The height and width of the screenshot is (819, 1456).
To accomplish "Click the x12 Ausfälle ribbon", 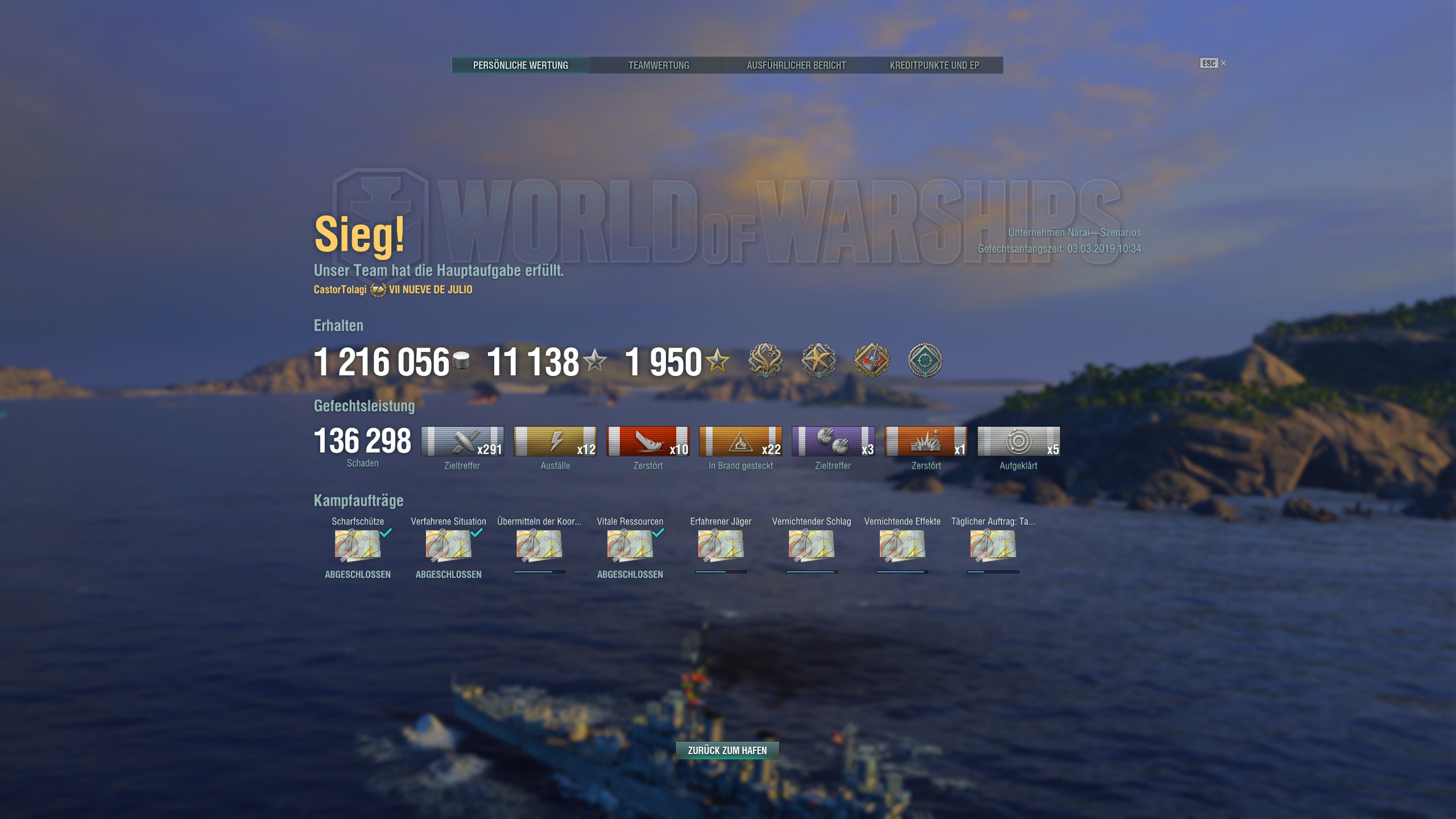I will point(555,441).
